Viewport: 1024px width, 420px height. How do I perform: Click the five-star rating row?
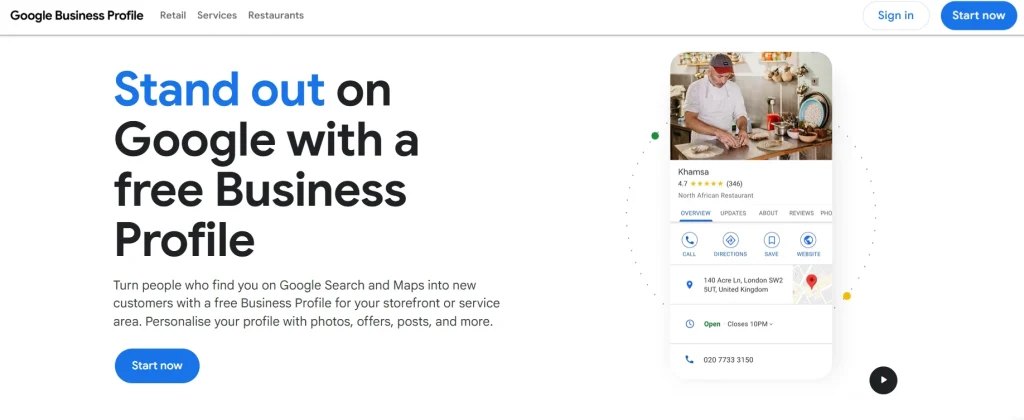[x=706, y=184]
